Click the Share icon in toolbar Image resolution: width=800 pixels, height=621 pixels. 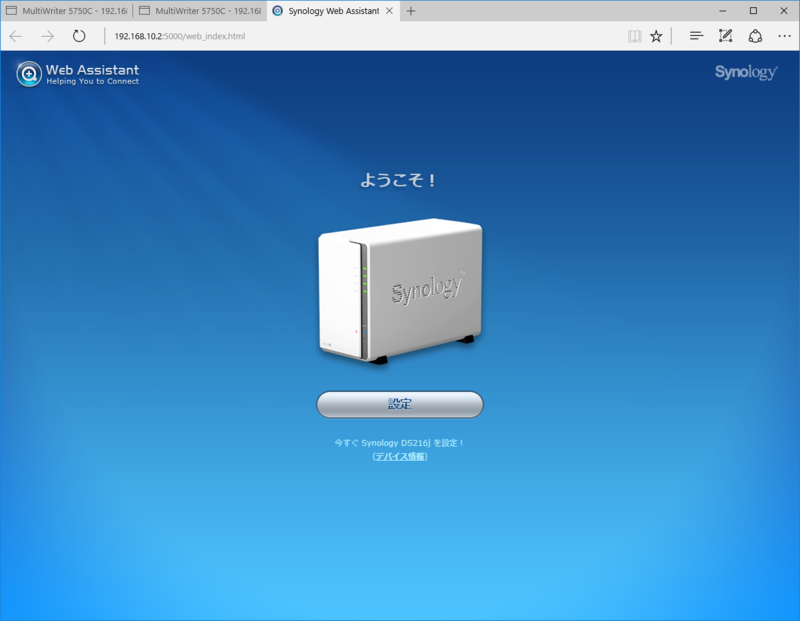[x=755, y=36]
